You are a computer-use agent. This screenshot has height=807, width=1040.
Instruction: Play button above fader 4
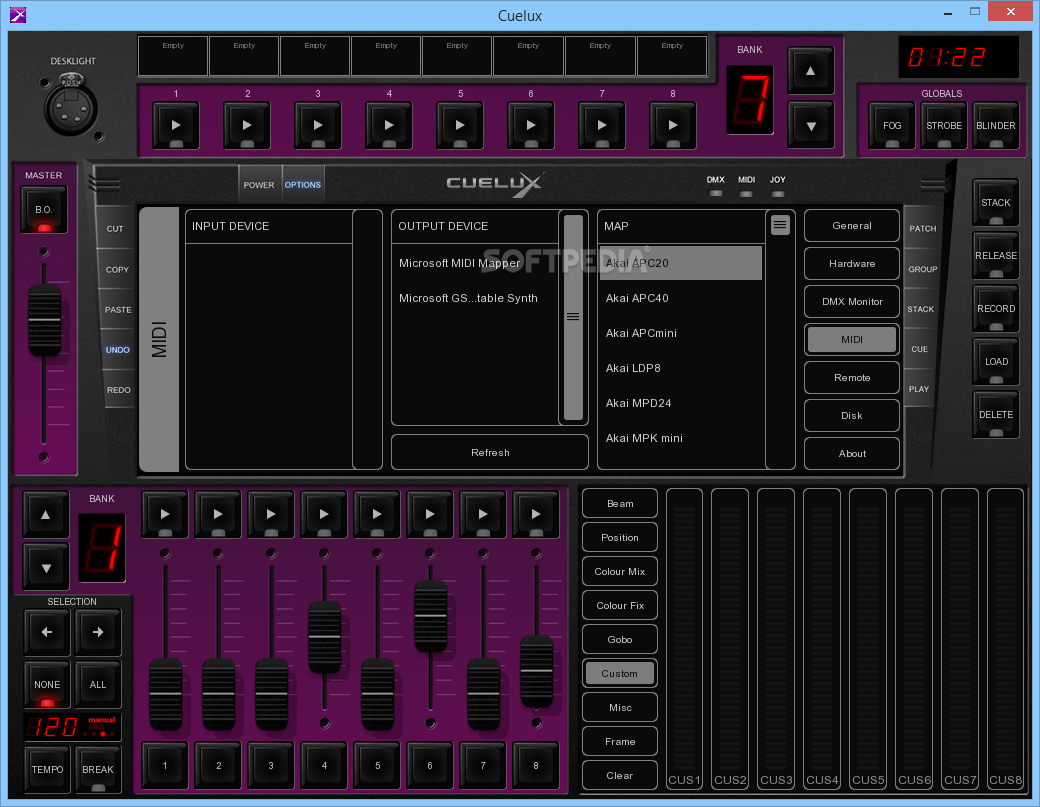point(324,514)
